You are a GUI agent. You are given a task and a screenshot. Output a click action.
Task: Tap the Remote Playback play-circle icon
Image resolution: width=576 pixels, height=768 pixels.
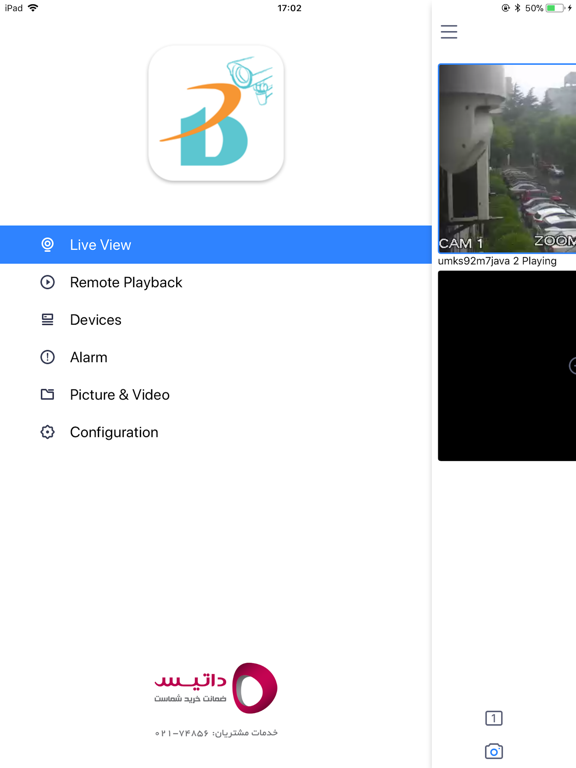[x=48, y=282]
